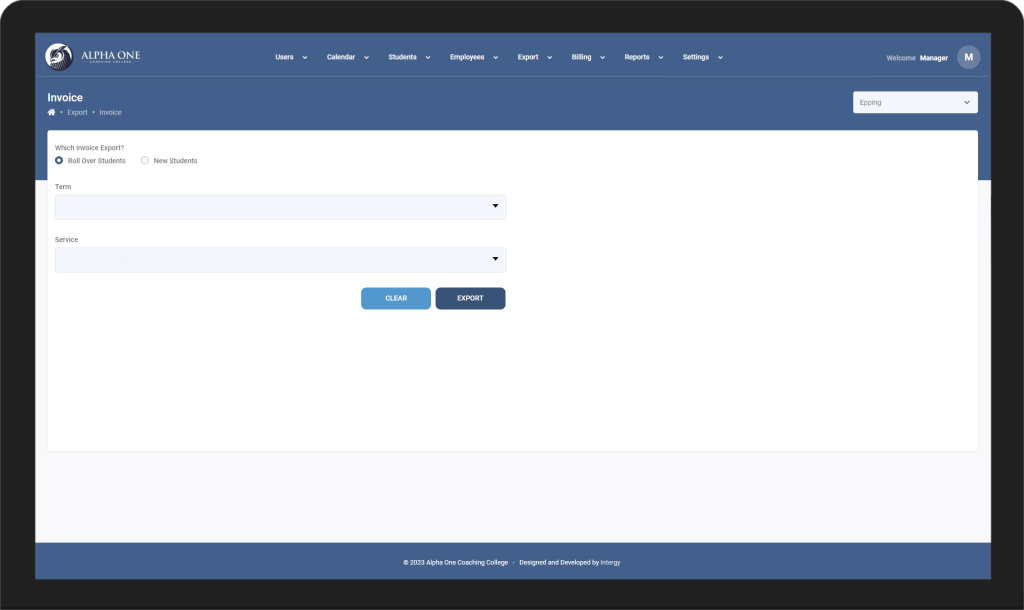This screenshot has height=610, width=1024.
Task: Click the Alpha One owl logo
Action: (59, 57)
